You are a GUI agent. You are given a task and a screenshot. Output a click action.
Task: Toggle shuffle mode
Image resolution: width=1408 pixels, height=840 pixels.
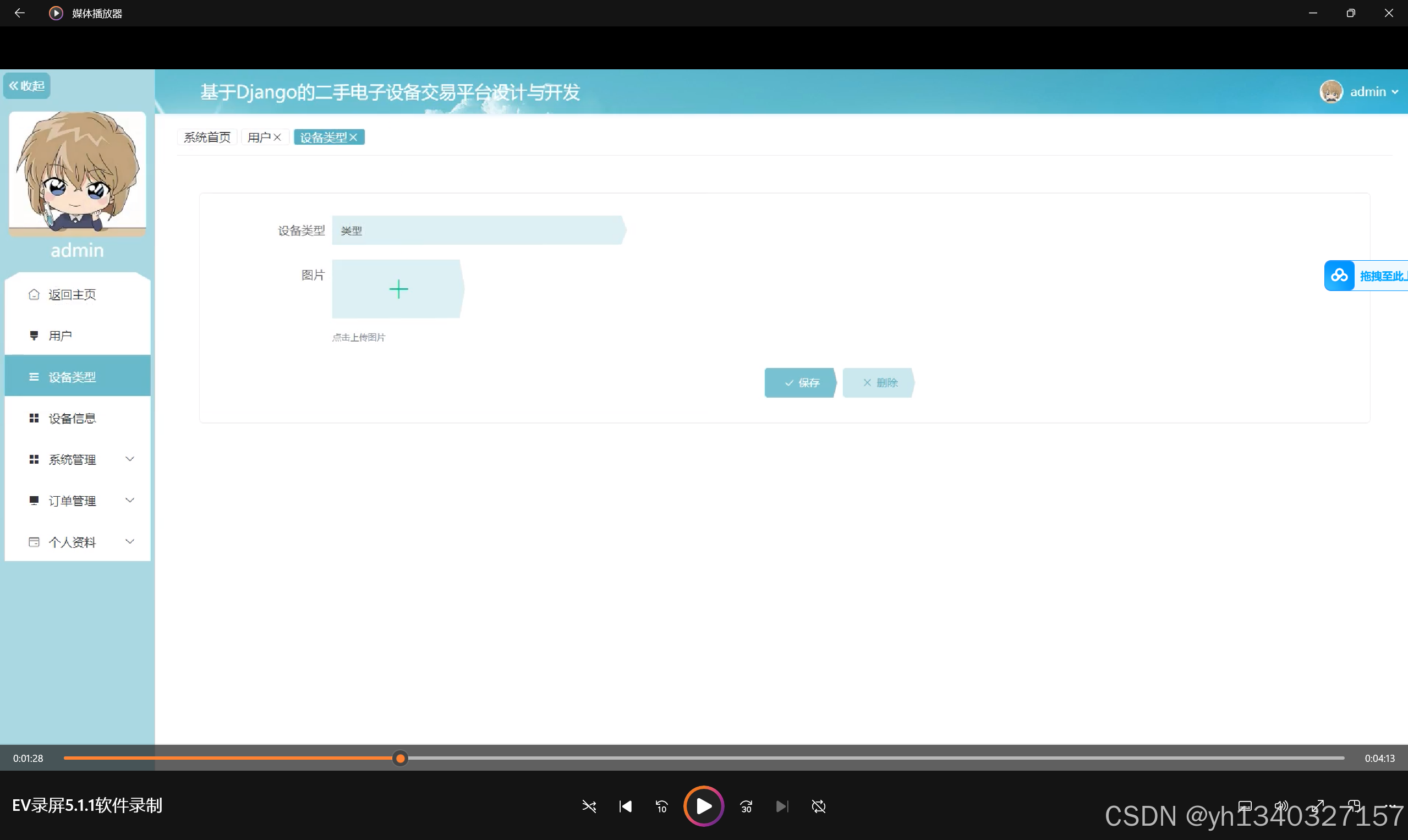(x=589, y=806)
